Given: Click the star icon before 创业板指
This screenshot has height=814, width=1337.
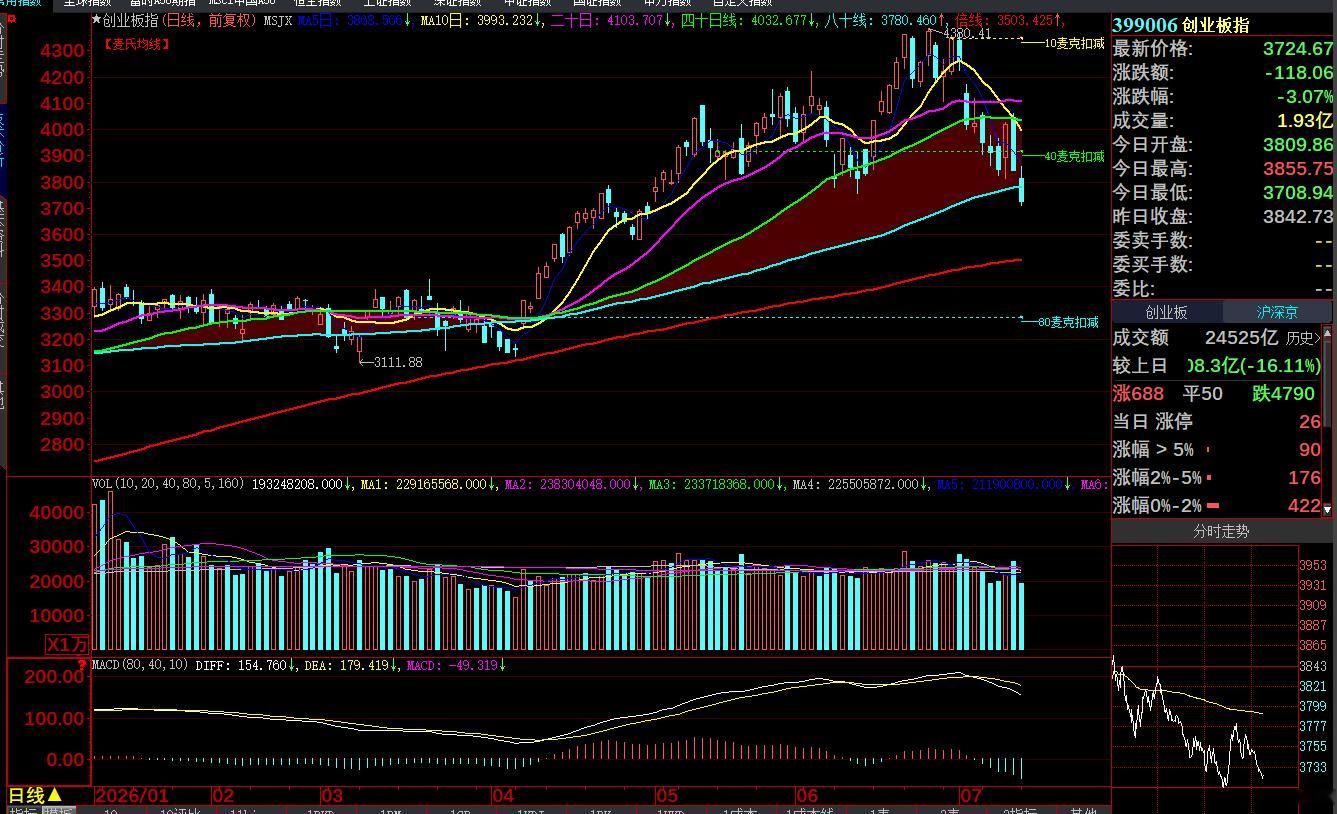Looking at the screenshot, I should pos(96,20).
